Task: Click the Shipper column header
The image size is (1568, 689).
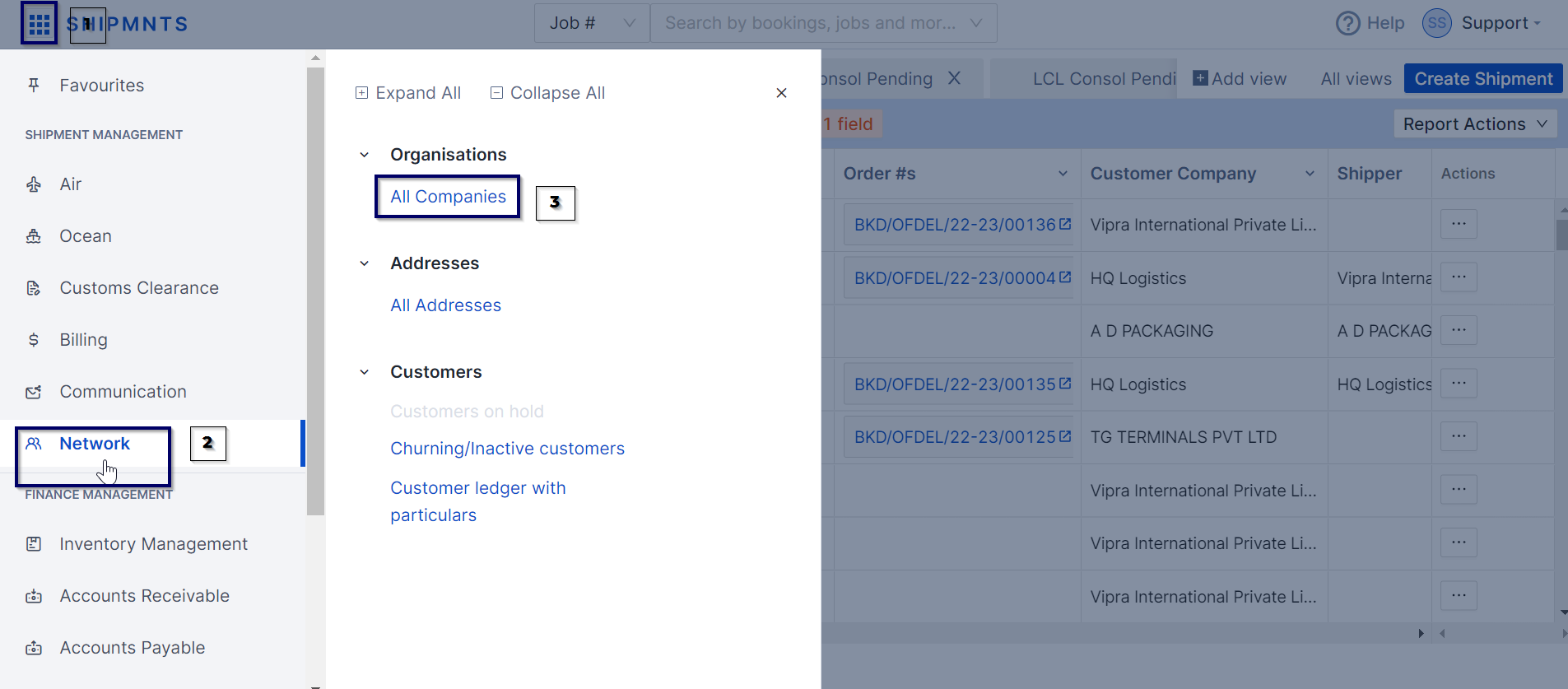Action: 1369,174
